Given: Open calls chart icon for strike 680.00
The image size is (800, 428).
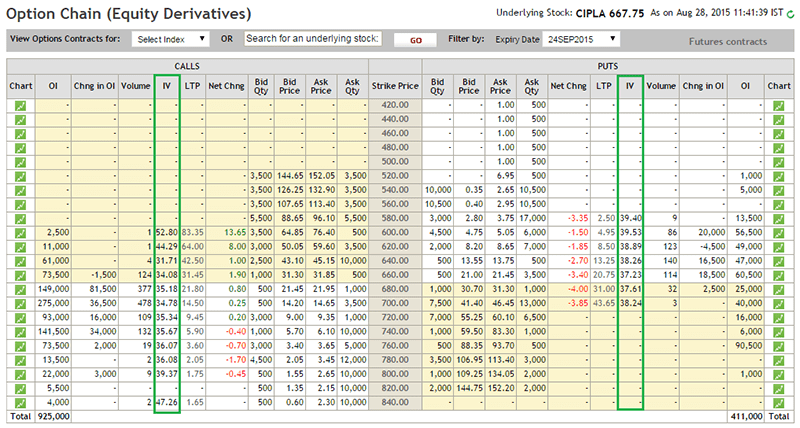Looking at the screenshot, I should (20, 290).
